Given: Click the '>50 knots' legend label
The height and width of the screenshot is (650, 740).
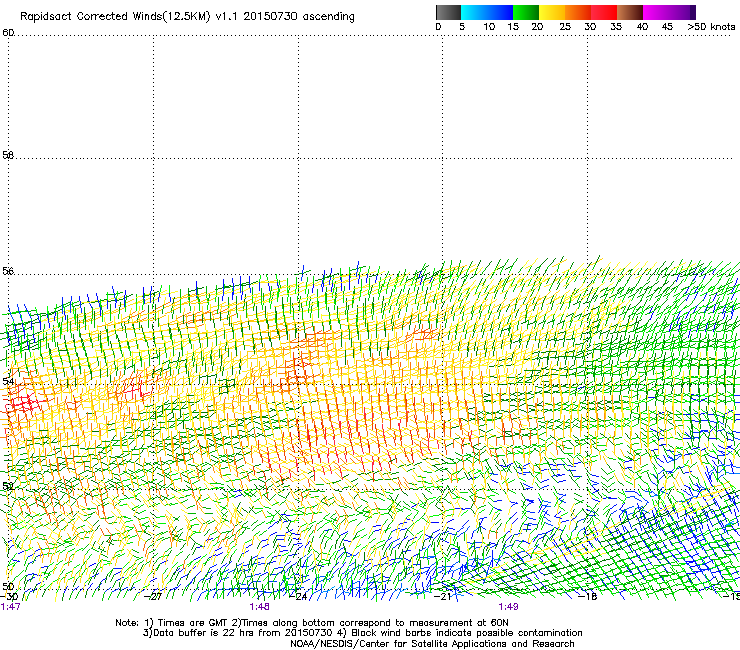Looking at the screenshot, I should coord(711,26).
